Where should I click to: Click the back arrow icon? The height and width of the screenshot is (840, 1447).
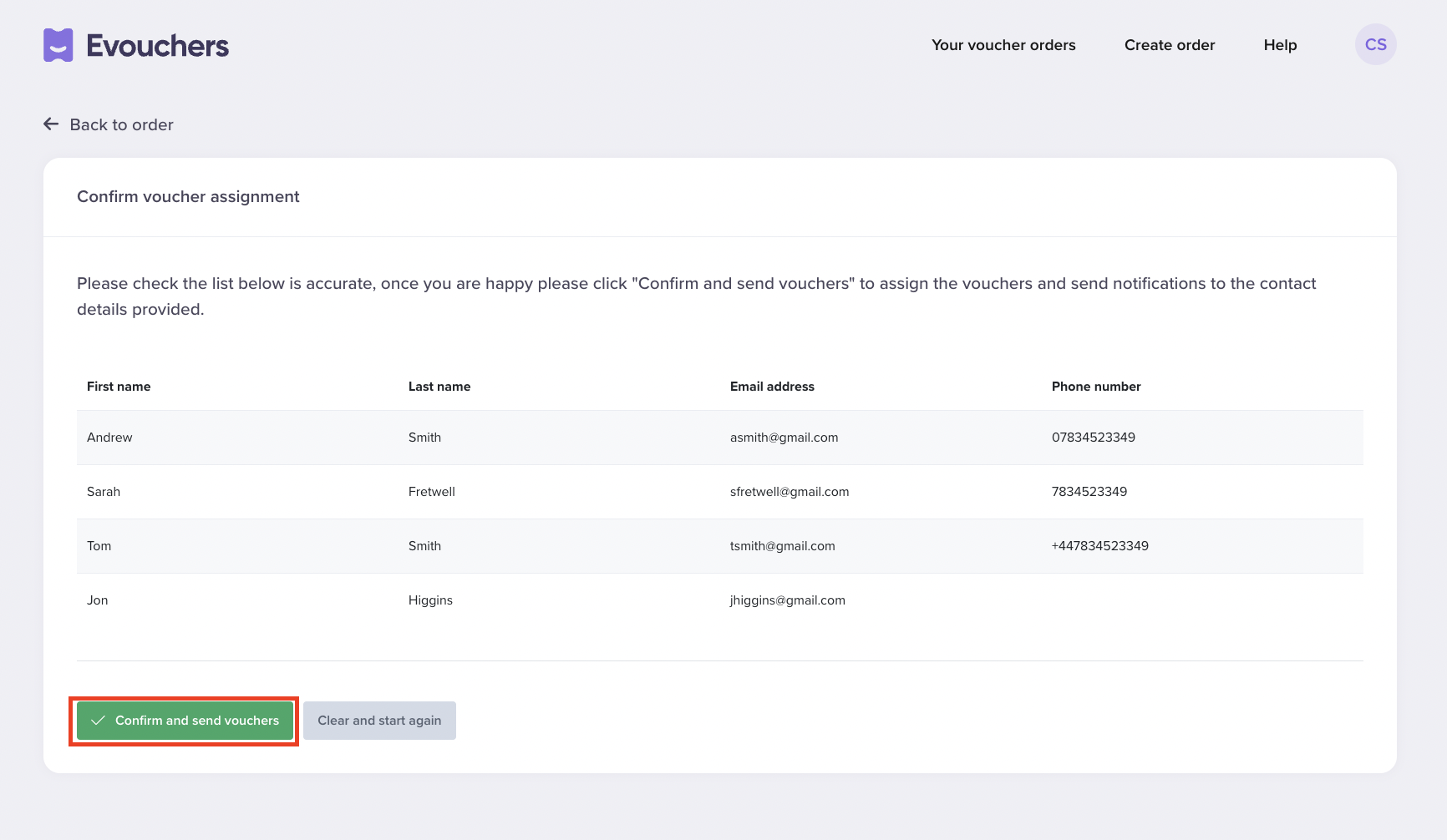[x=51, y=124]
